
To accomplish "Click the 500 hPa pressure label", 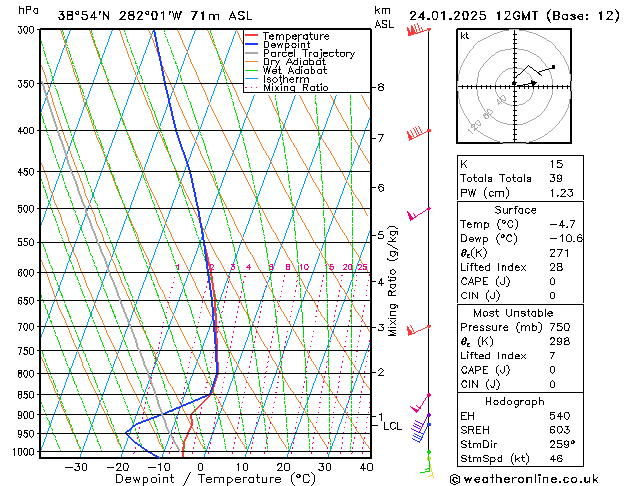I will (x=26, y=209).
